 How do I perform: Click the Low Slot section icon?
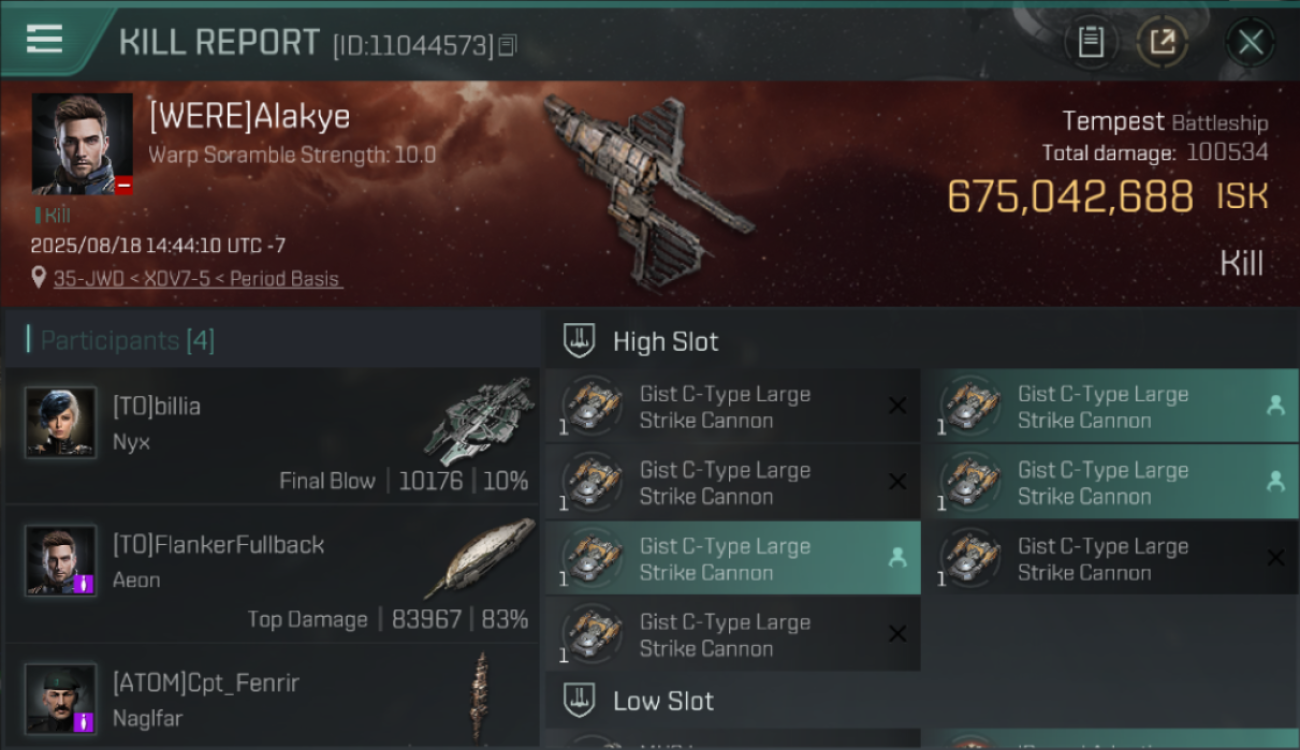[x=580, y=700]
